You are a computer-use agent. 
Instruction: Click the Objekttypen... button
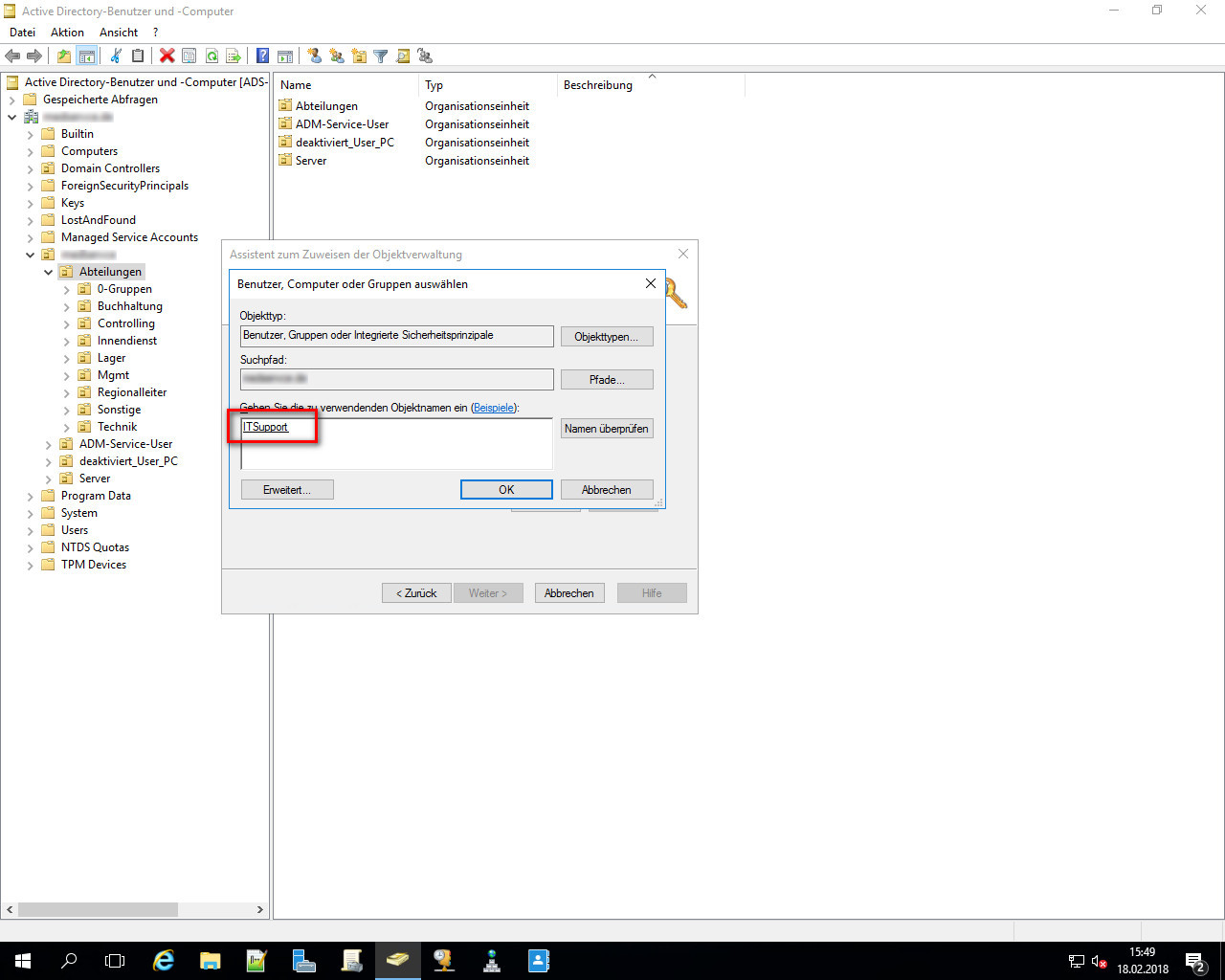(607, 337)
